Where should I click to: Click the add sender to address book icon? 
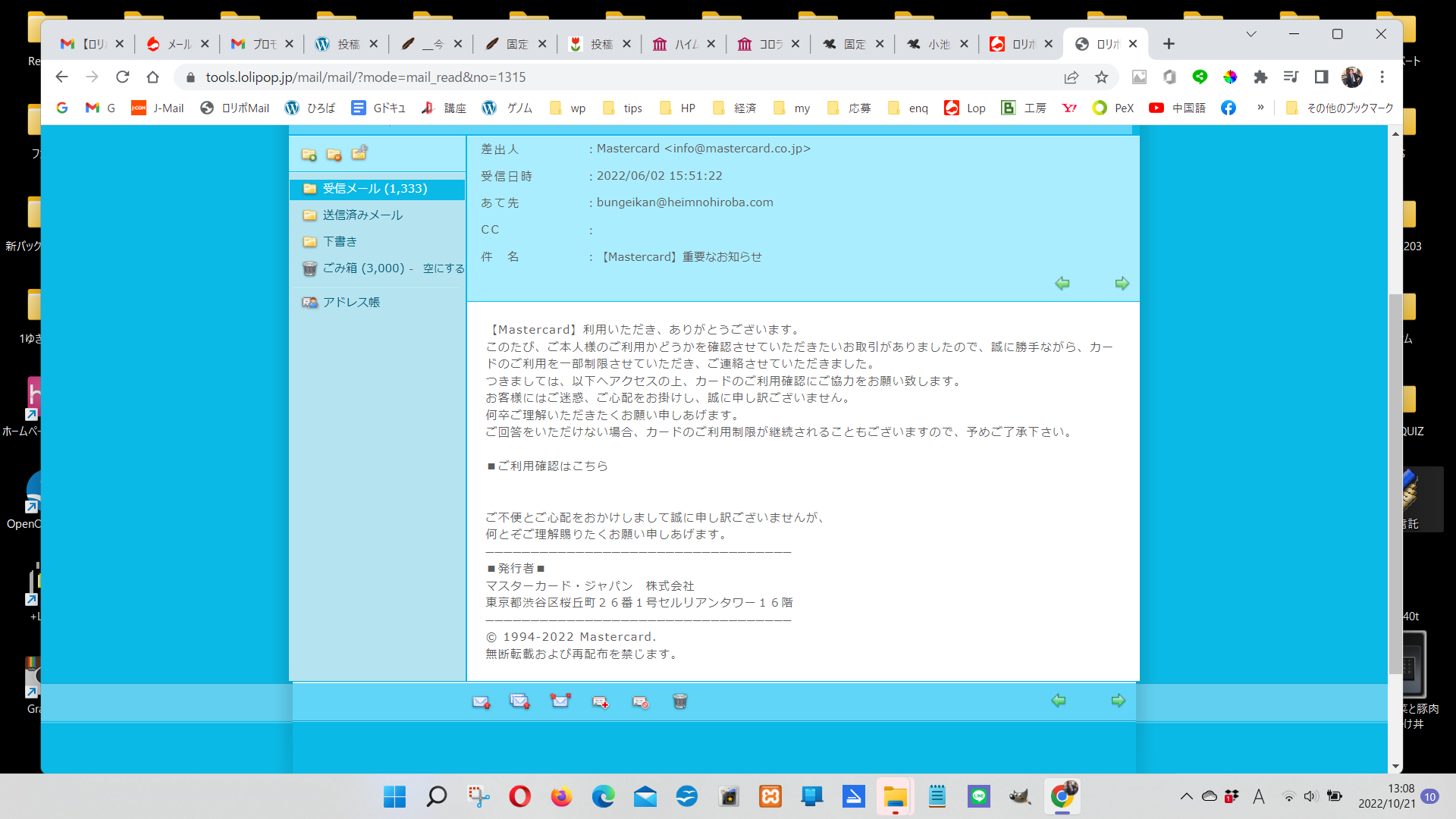(601, 703)
